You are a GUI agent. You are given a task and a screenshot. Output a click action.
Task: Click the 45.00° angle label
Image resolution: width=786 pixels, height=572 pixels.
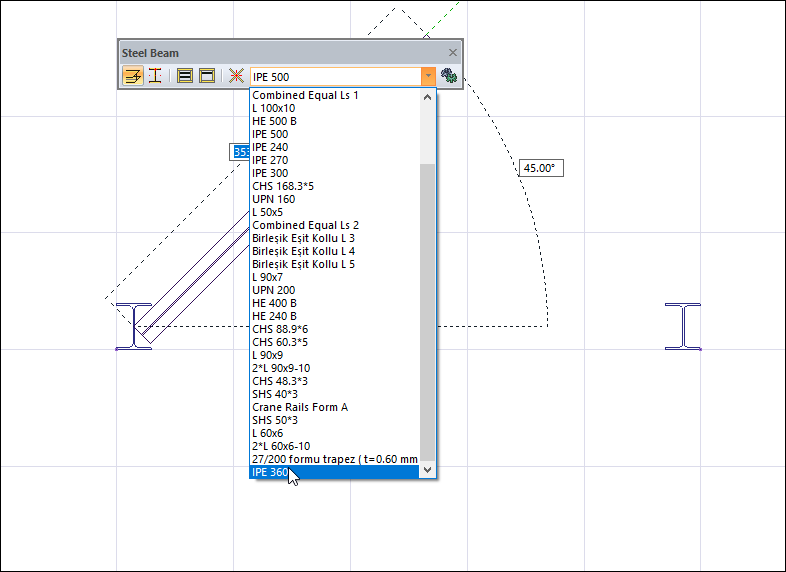point(539,168)
